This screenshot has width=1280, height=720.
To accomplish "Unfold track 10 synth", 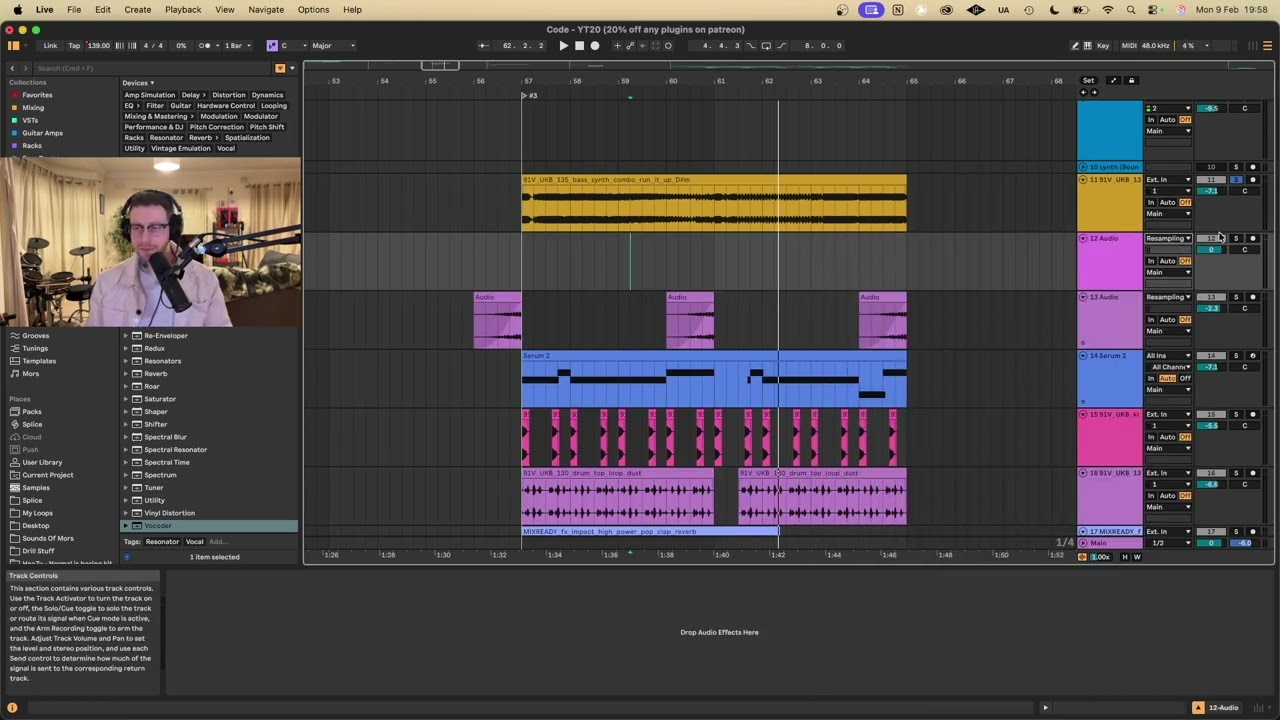I will [x=1083, y=167].
